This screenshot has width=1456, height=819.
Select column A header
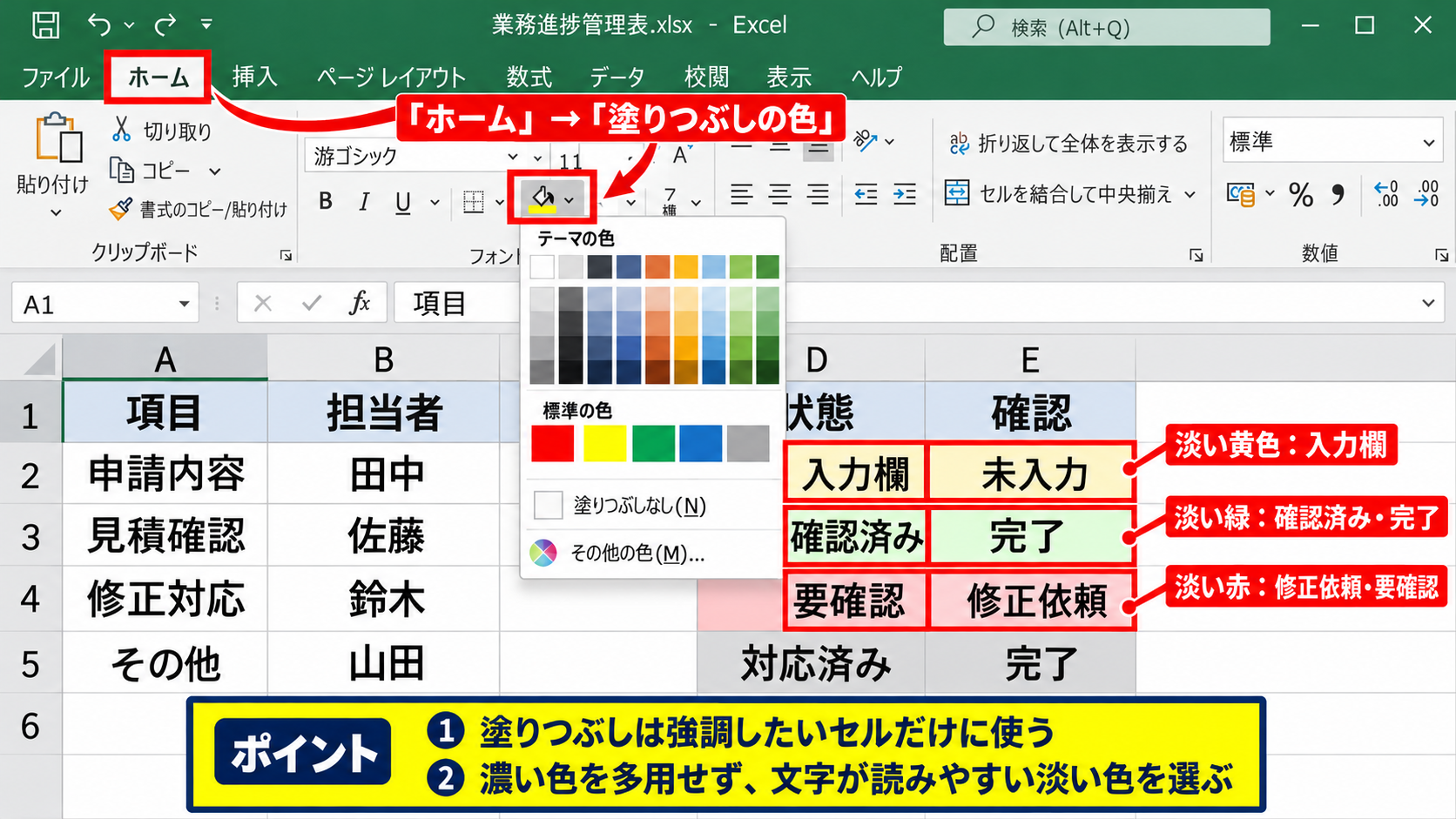coord(165,359)
